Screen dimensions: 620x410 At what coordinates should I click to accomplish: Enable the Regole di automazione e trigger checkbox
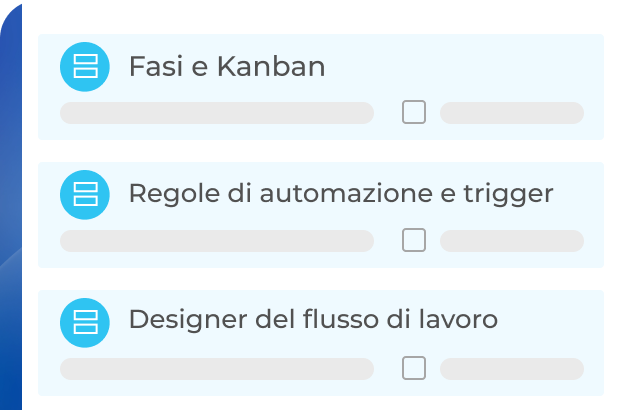pyautogui.click(x=414, y=240)
